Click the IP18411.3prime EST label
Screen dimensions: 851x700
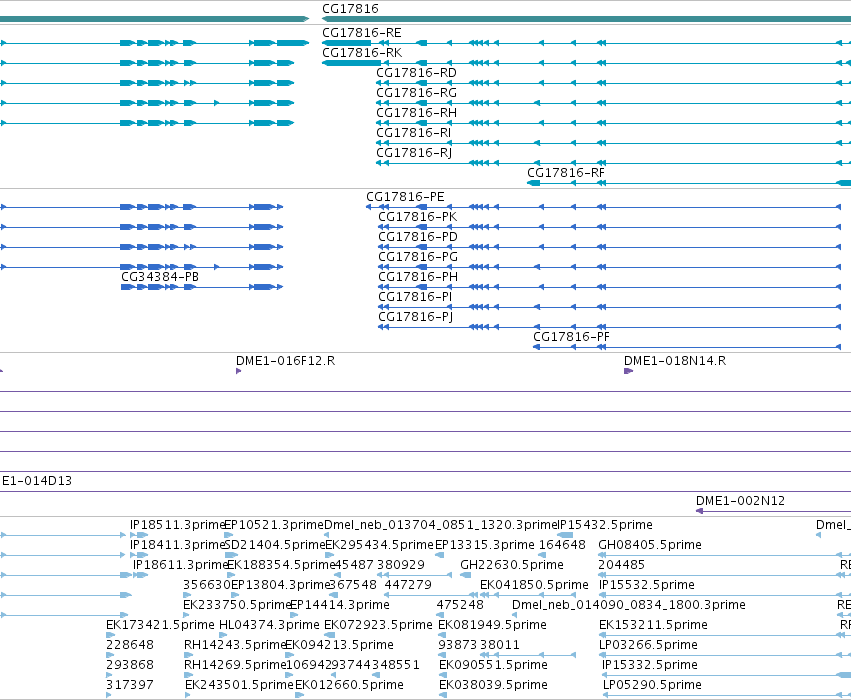pos(177,545)
